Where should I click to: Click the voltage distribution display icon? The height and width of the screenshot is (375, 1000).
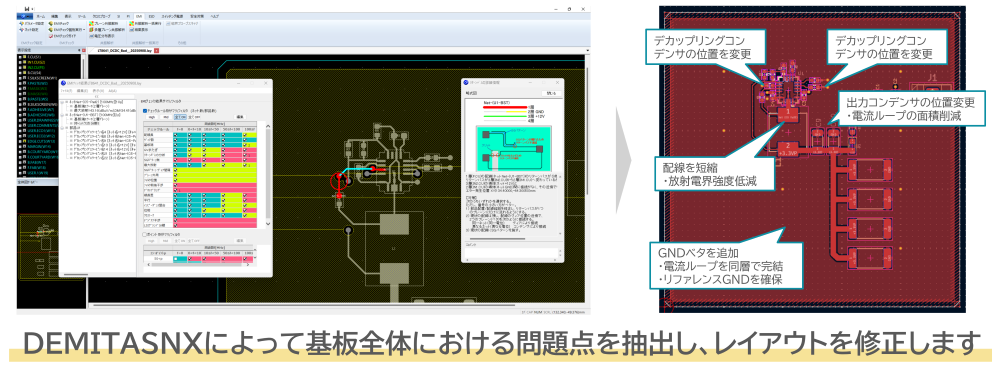click(x=90, y=36)
